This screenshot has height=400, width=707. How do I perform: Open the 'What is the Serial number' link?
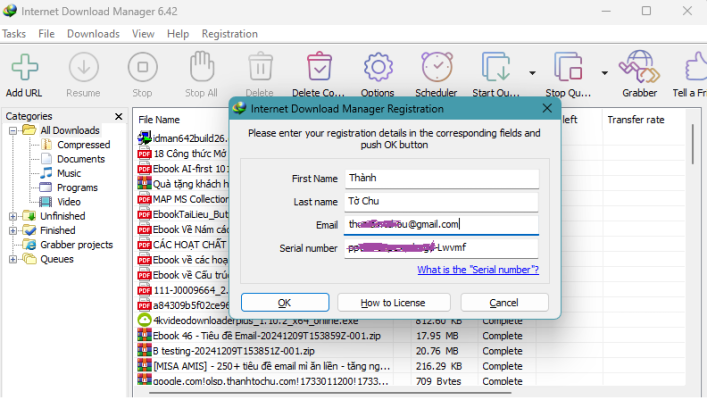click(477, 270)
